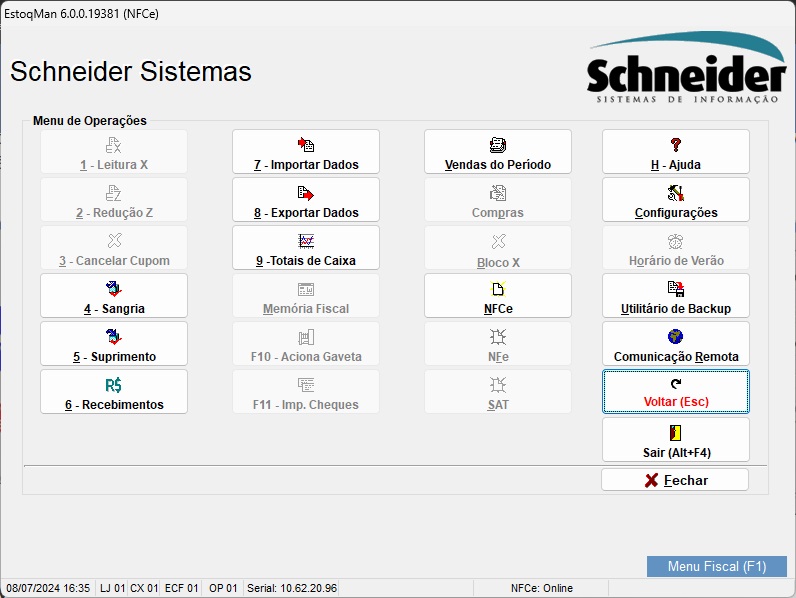Image resolution: width=796 pixels, height=598 pixels.
Task: Click the NFCe: Online status indicator
Action: pos(541,588)
